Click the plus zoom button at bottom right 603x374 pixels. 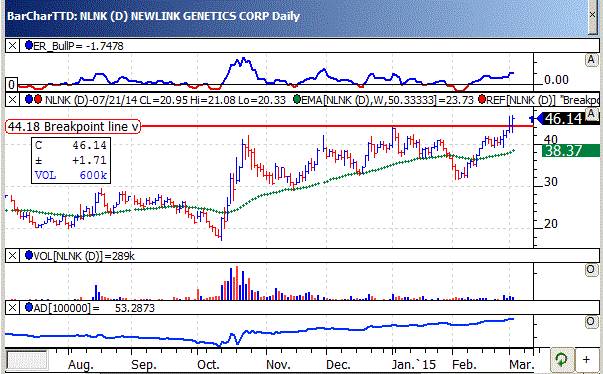tap(586, 360)
